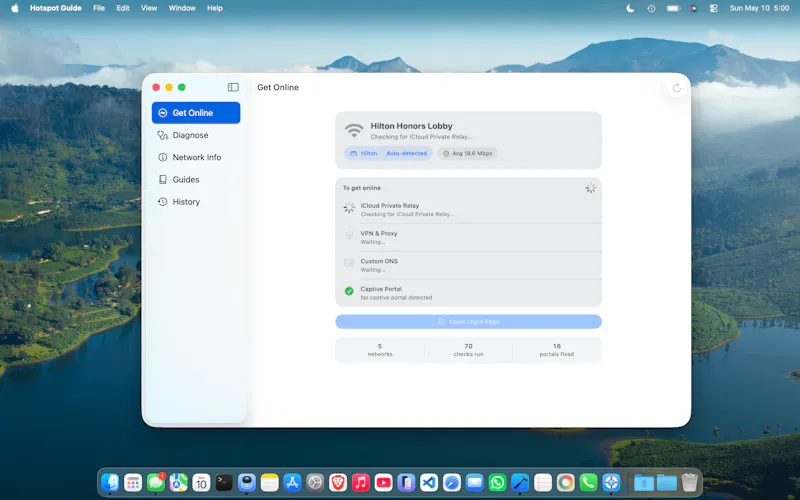
Task: Open Control Center from the menu bar
Action: pyautogui.click(x=713, y=8)
